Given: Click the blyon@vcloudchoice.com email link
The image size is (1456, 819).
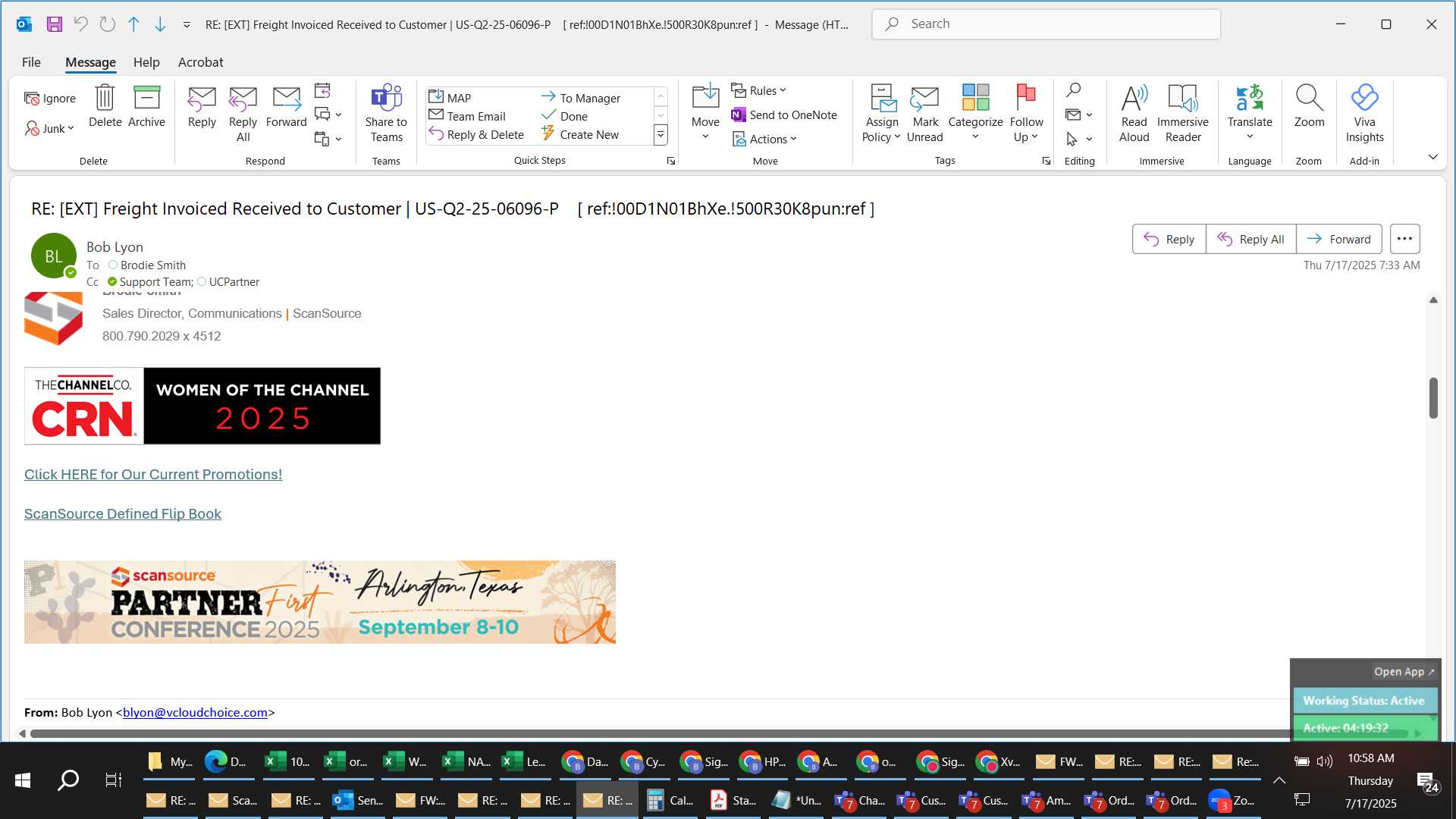Looking at the screenshot, I should pyautogui.click(x=195, y=712).
